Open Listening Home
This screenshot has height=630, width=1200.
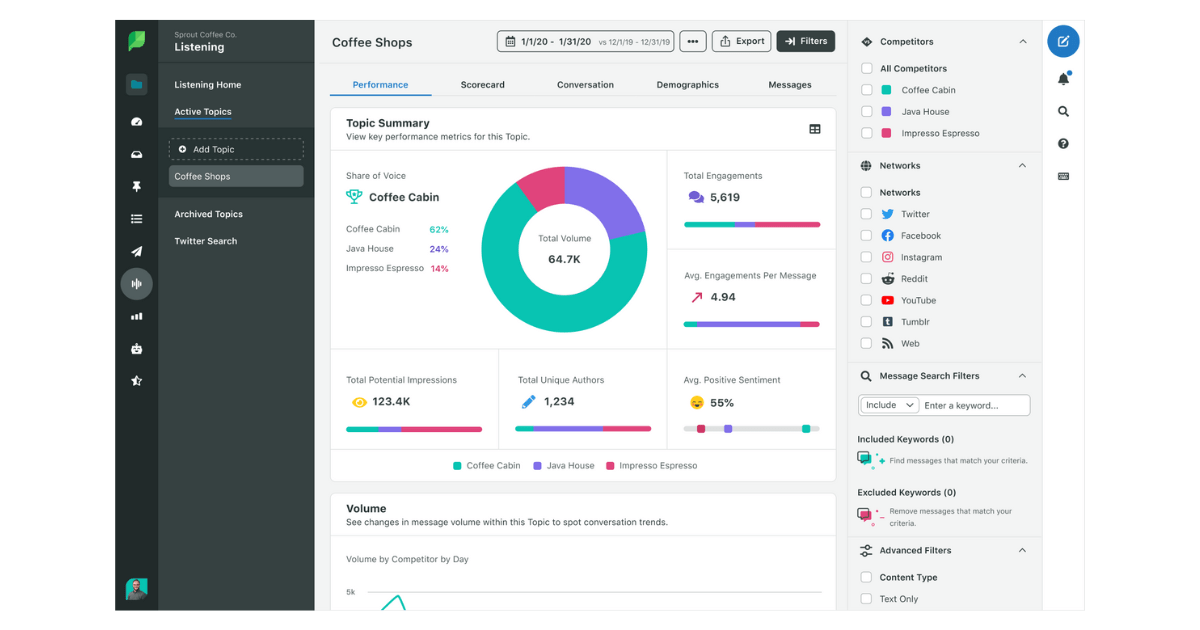click(208, 85)
